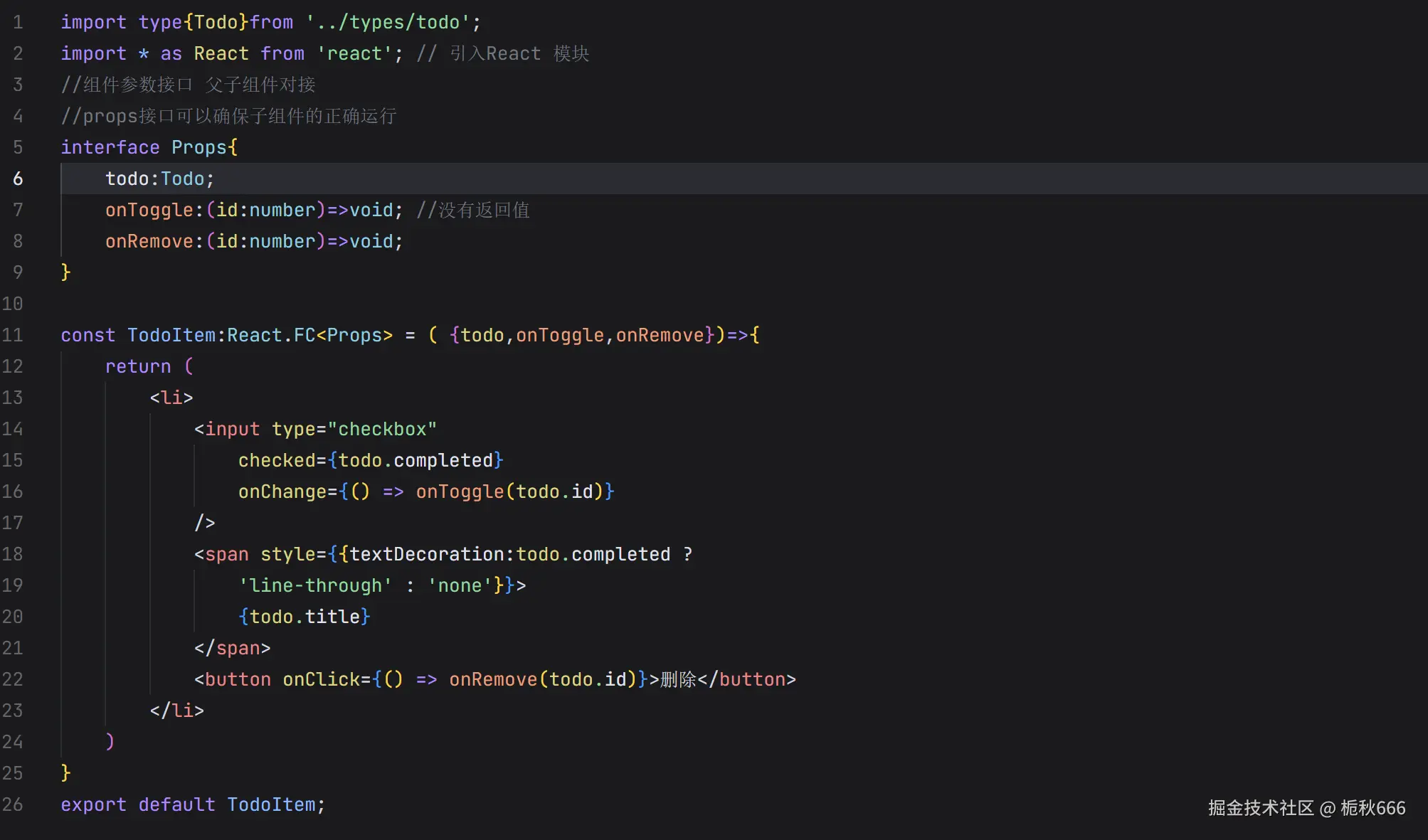
Task: Click 'onRemove' in the Props interface
Action: point(149,242)
